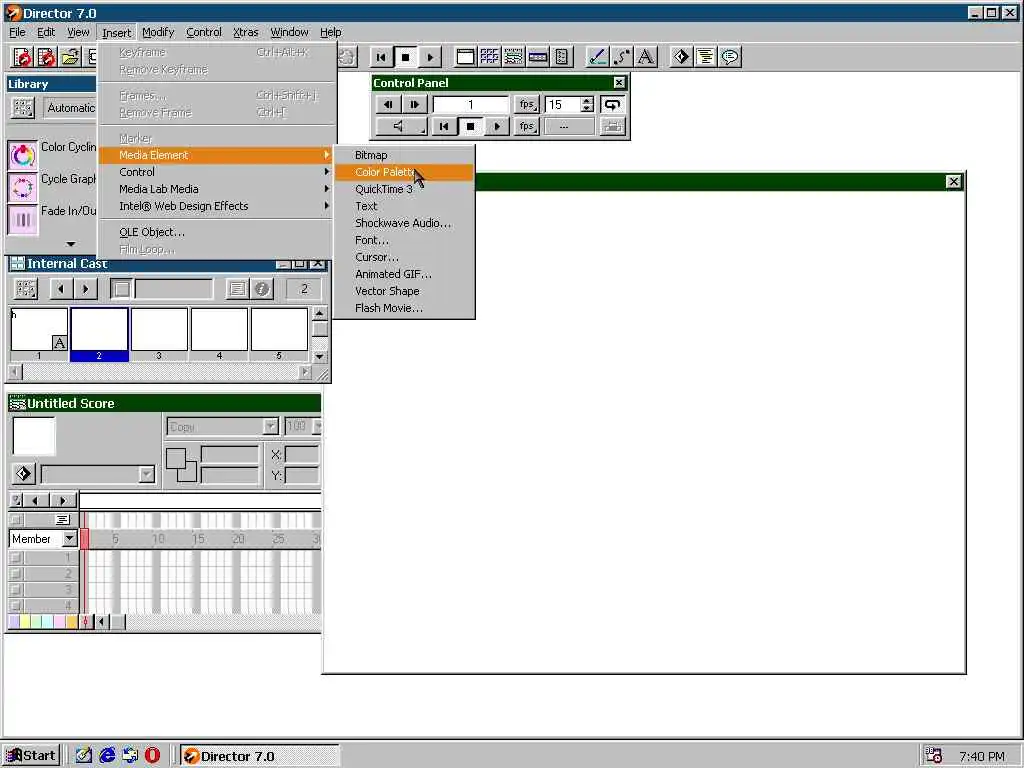Open the Score window toolbar icon
The width and height of the screenshot is (1024, 768).
(x=513, y=57)
